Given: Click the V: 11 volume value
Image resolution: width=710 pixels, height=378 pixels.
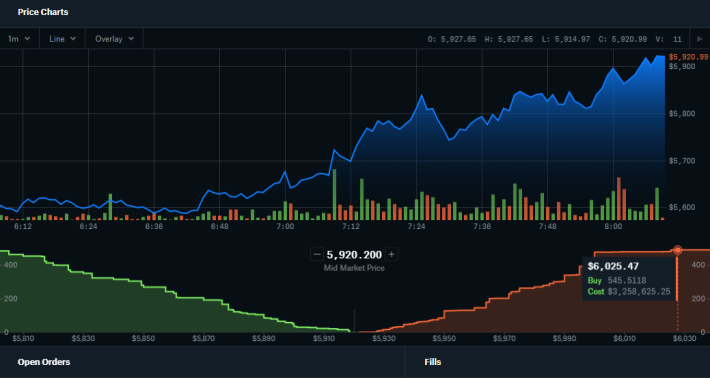Looking at the screenshot, I should pyautogui.click(x=668, y=39).
